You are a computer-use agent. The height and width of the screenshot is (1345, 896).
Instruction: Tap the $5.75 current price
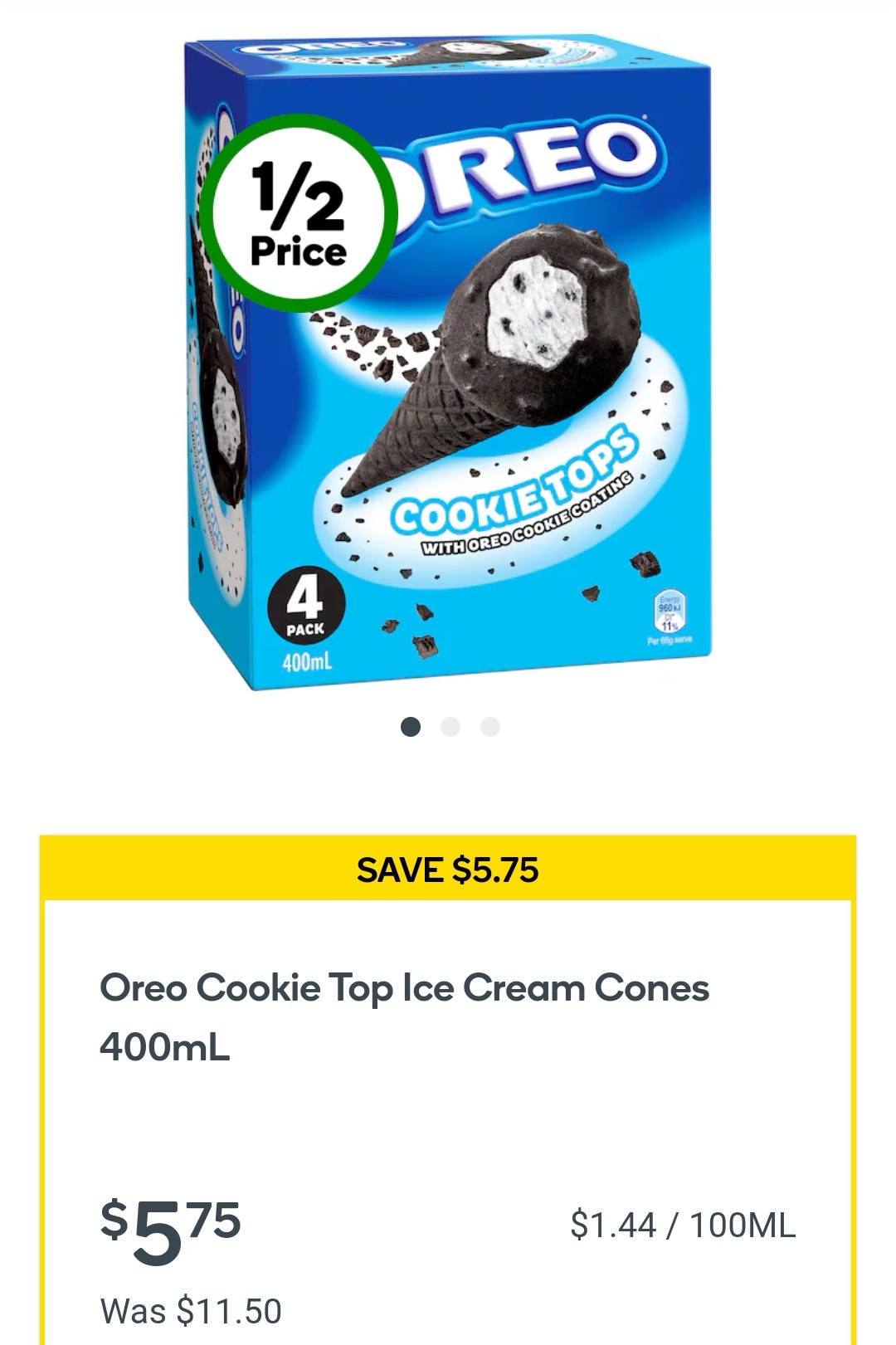pyautogui.click(x=171, y=1228)
